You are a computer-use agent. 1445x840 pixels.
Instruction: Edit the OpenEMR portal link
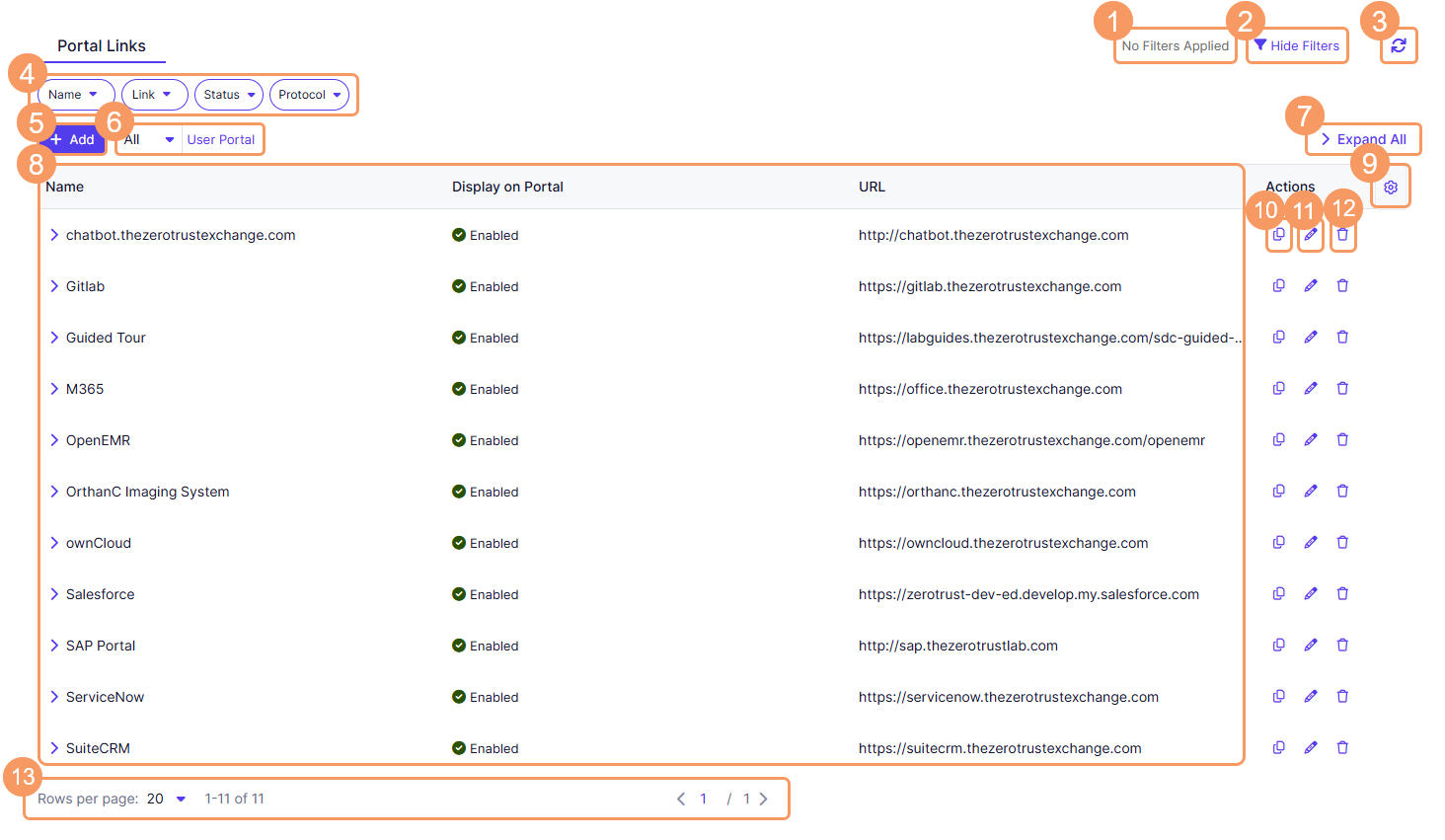tap(1311, 440)
